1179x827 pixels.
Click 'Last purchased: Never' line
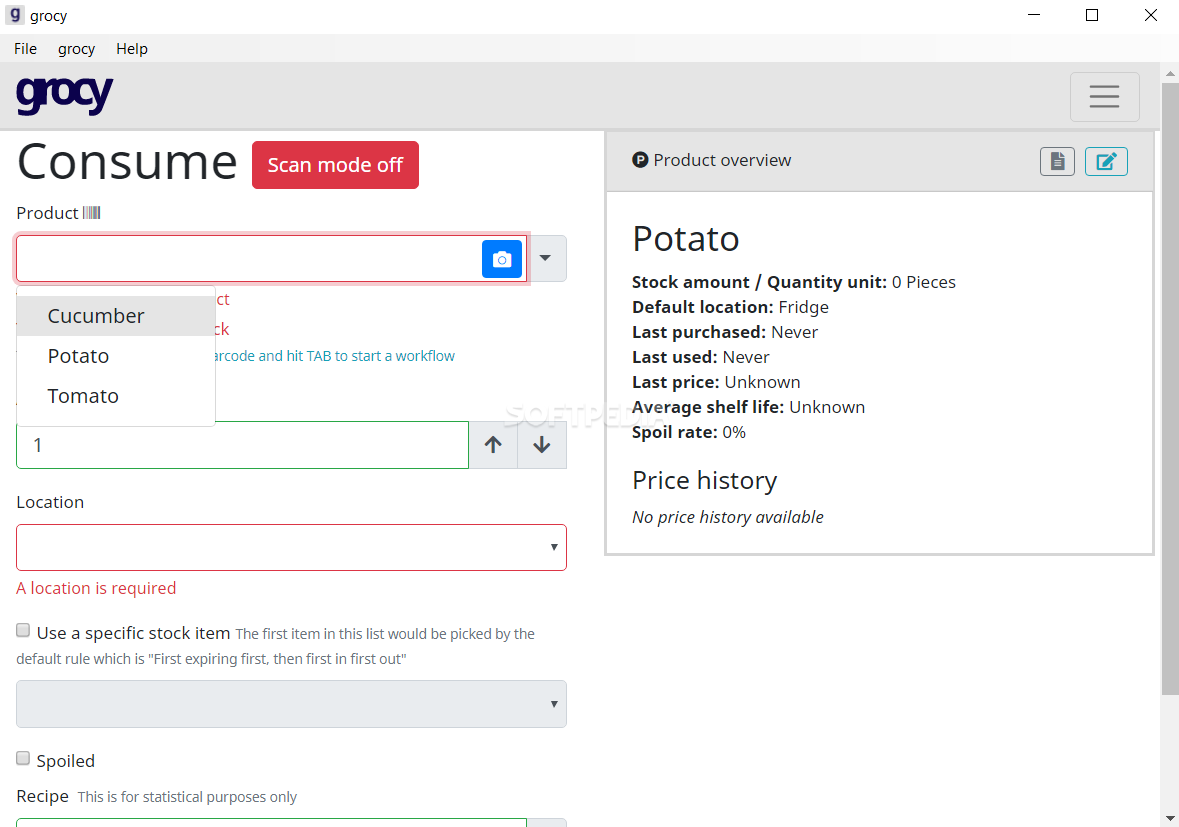[x=725, y=332]
